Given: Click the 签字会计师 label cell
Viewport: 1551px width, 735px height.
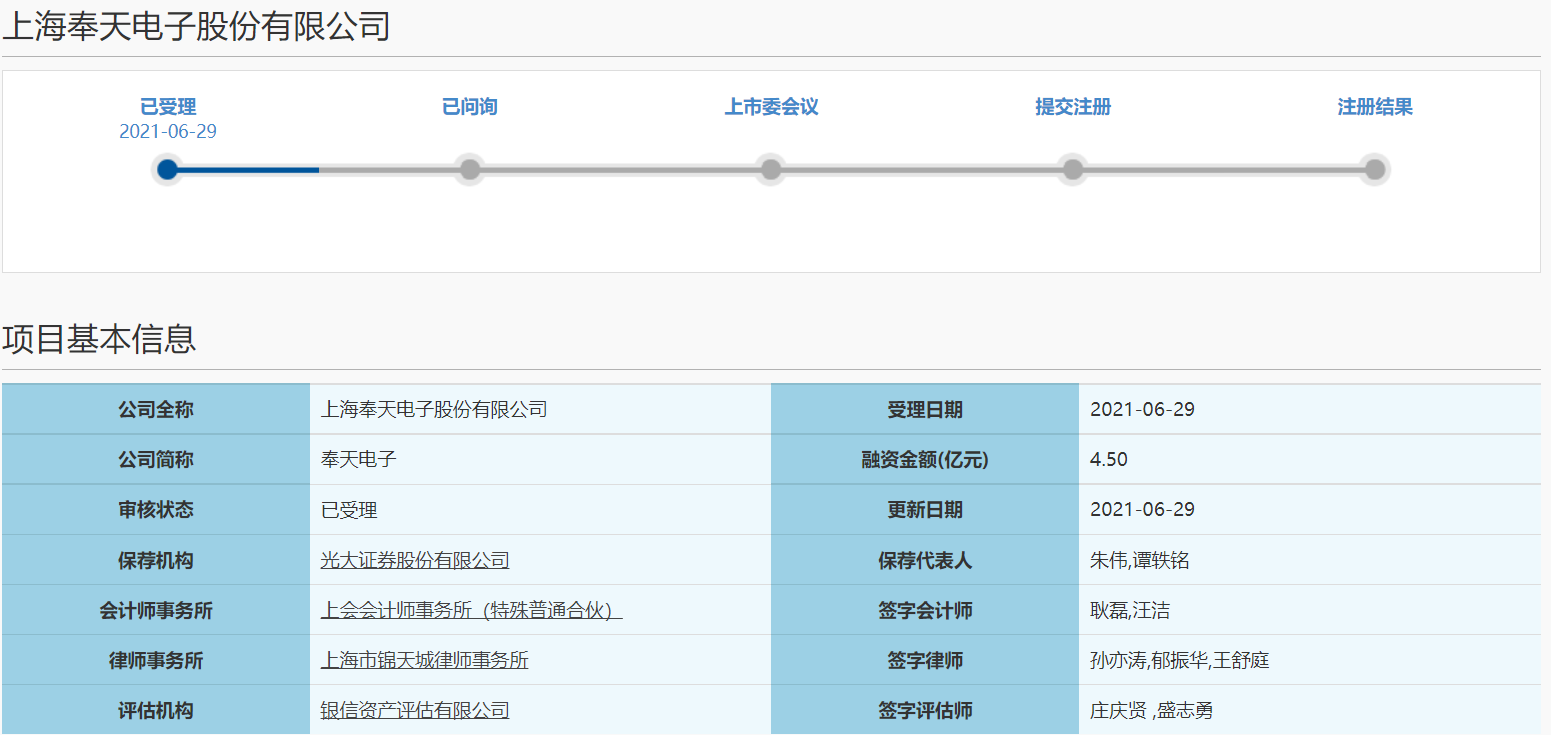Looking at the screenshot, I should [925, 610].
